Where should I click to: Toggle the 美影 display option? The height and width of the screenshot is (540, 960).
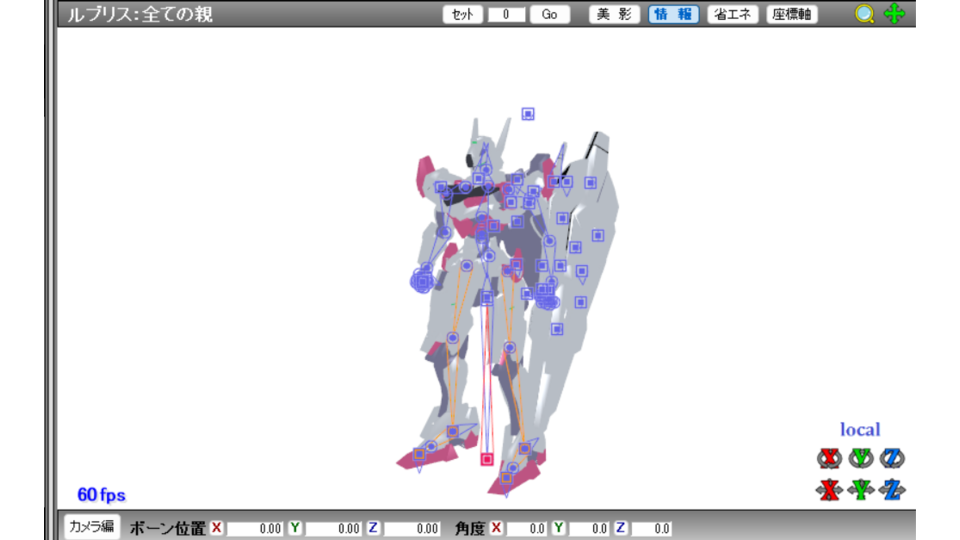click(614, 14)
